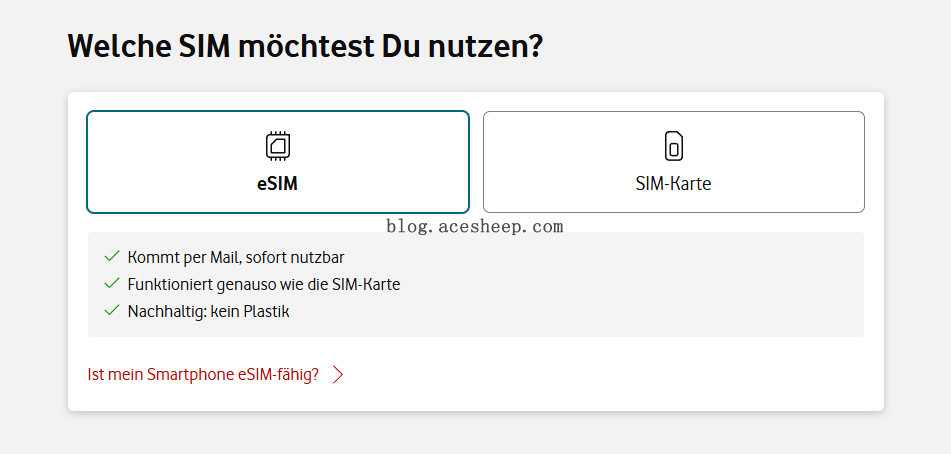The width and height of the screenshot is (951, 454).
Task: Click the checkmark beside 'Nachhaltig: kein Plastik'
Action: point(112,311)
